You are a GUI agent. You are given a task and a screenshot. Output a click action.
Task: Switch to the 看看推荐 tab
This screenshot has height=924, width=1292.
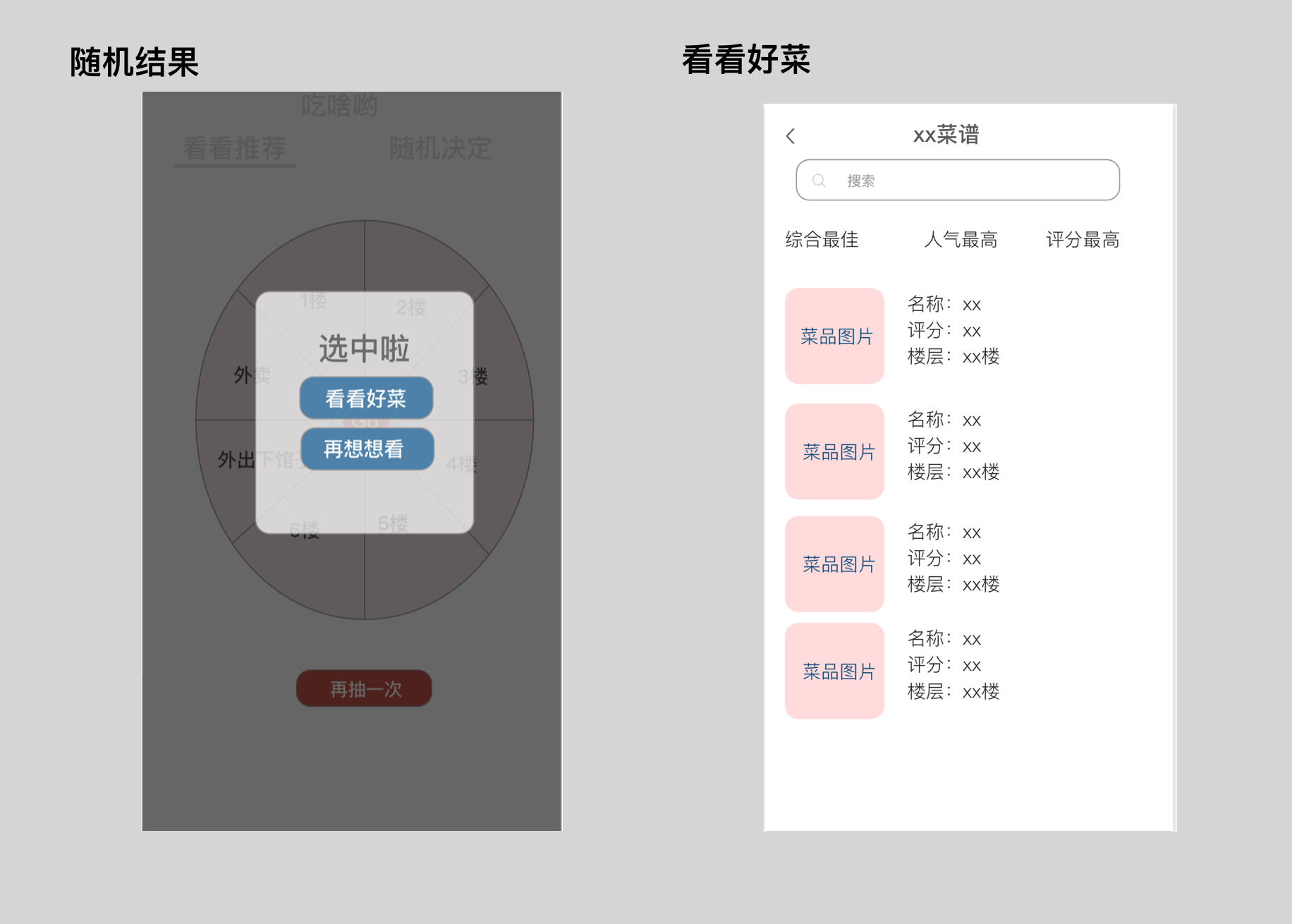click(234, 149)
